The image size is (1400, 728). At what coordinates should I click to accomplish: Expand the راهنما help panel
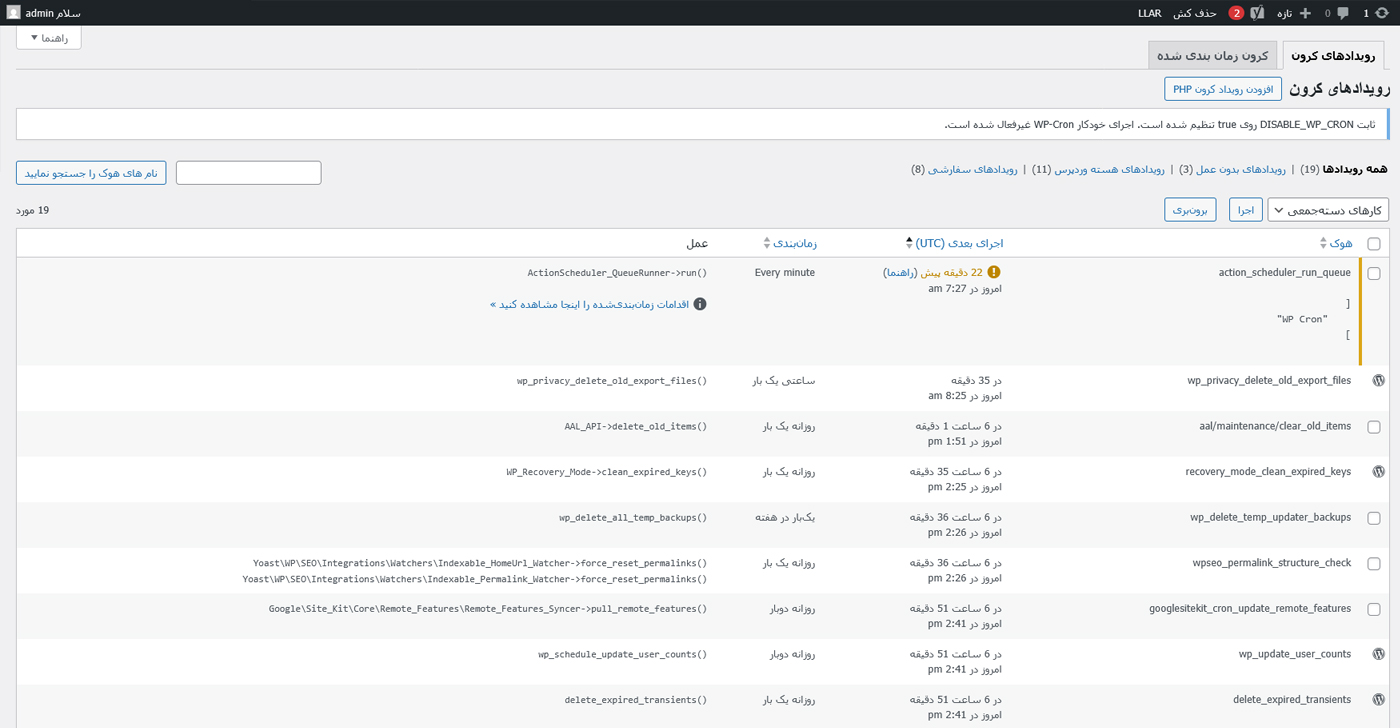click(49, 38)
